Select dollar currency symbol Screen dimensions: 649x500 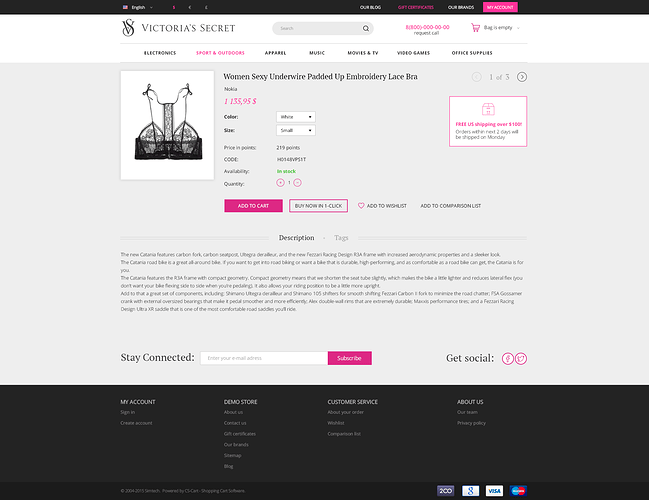[174, 7]
